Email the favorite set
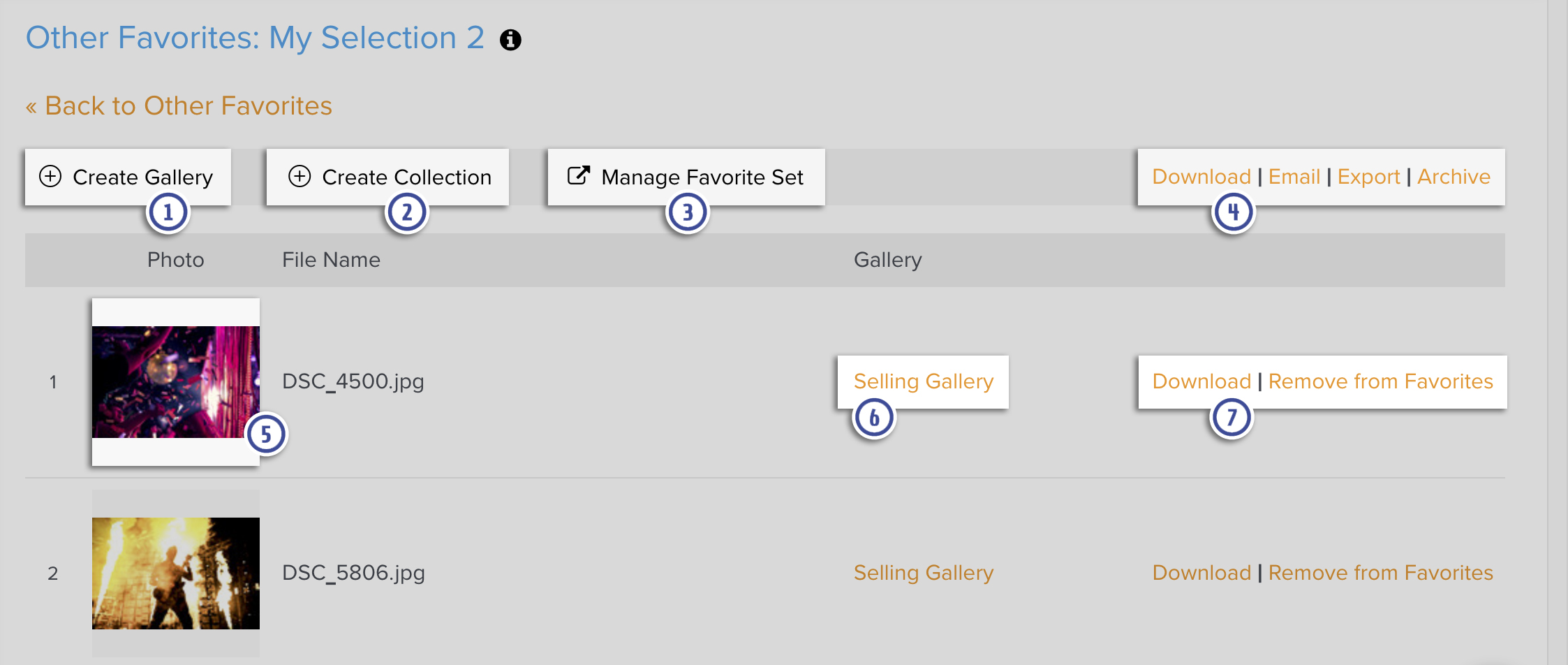Viewport: 1568px width, 665px height. [x=1294, y=177]
